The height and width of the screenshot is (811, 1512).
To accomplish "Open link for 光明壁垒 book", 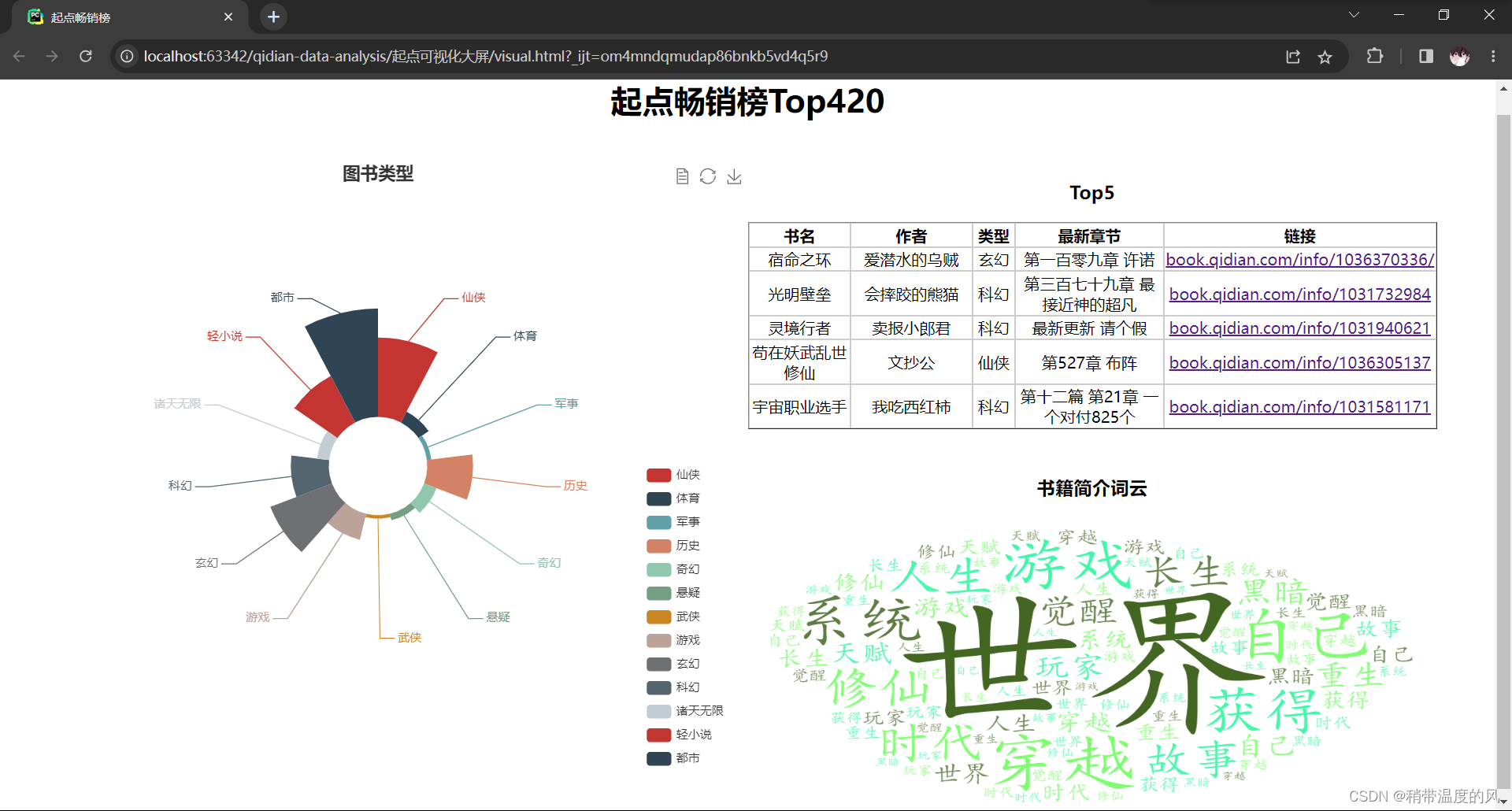I will coord(1300,294).
